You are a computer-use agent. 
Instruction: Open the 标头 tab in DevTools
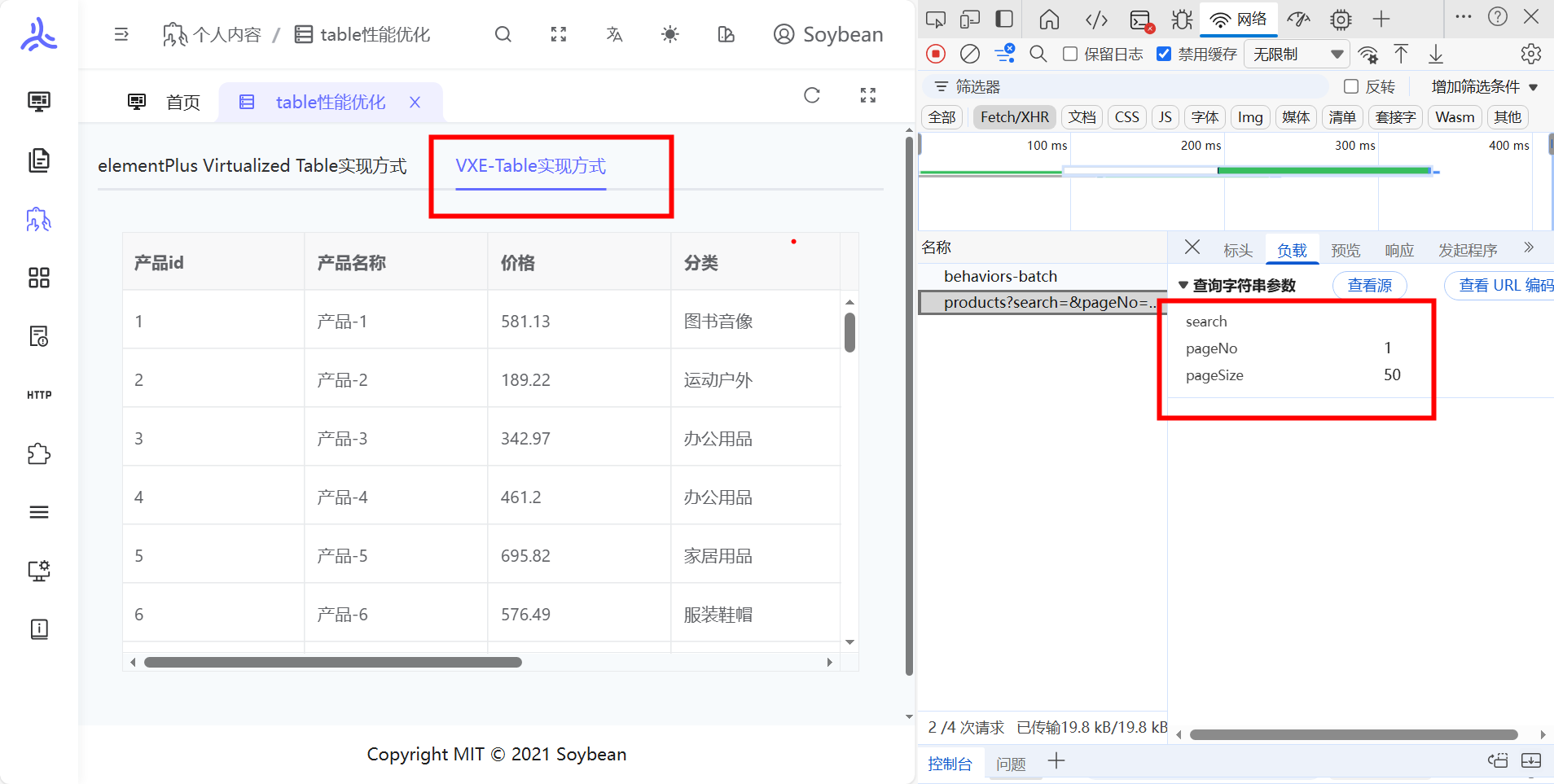(x=1237, y=250)
